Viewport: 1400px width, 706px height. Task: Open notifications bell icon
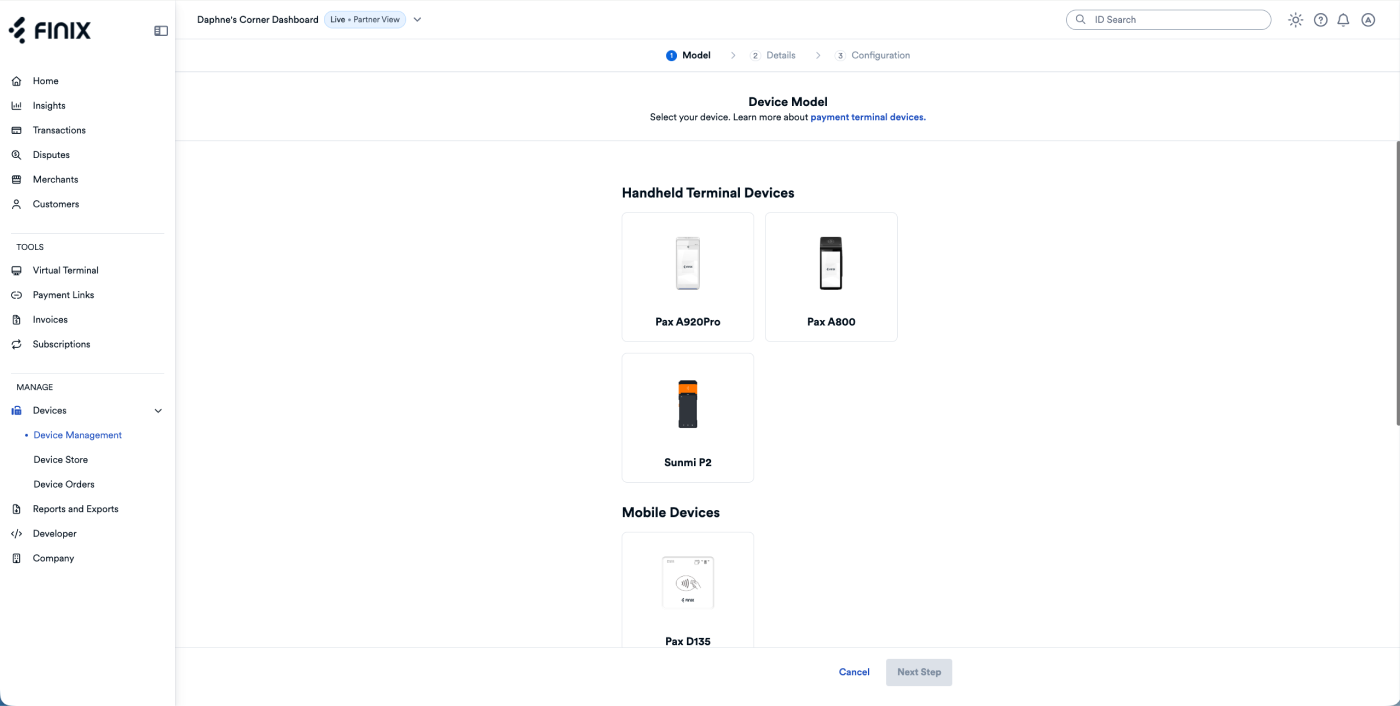pyautogui.click(x=1344, y=20)
